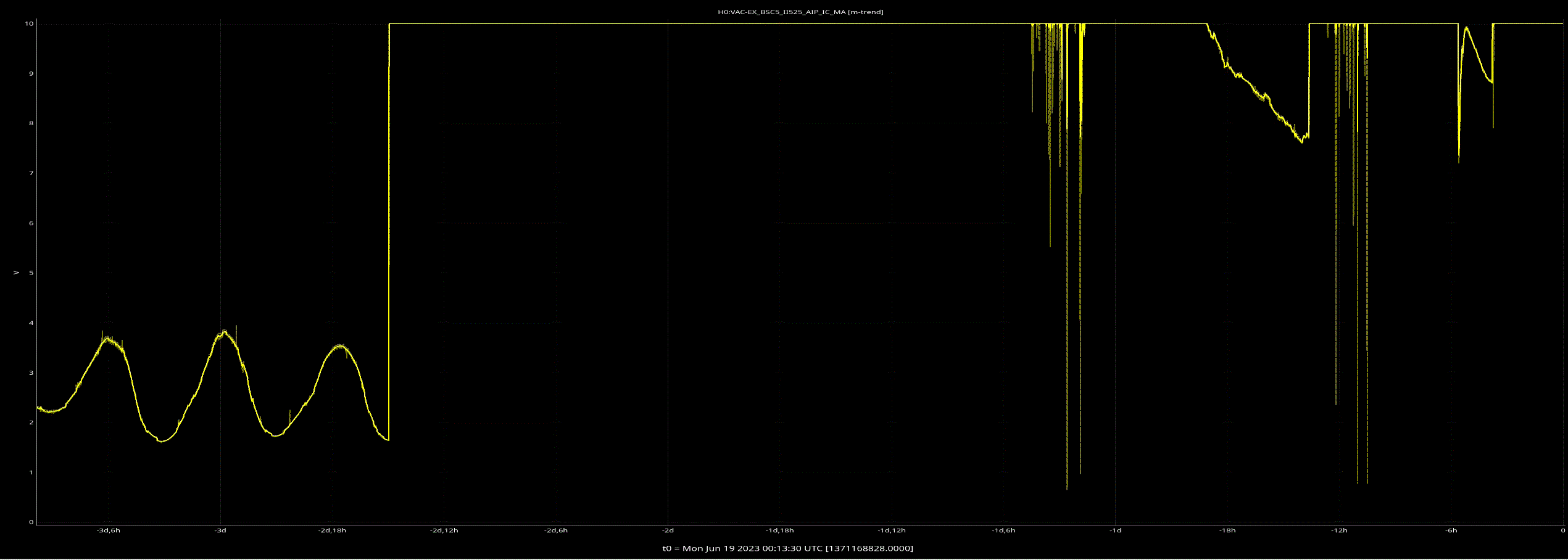Select the -2d,6h time axis label
Viewport: 1568px width, 560px height.
(x=555, y=530)
